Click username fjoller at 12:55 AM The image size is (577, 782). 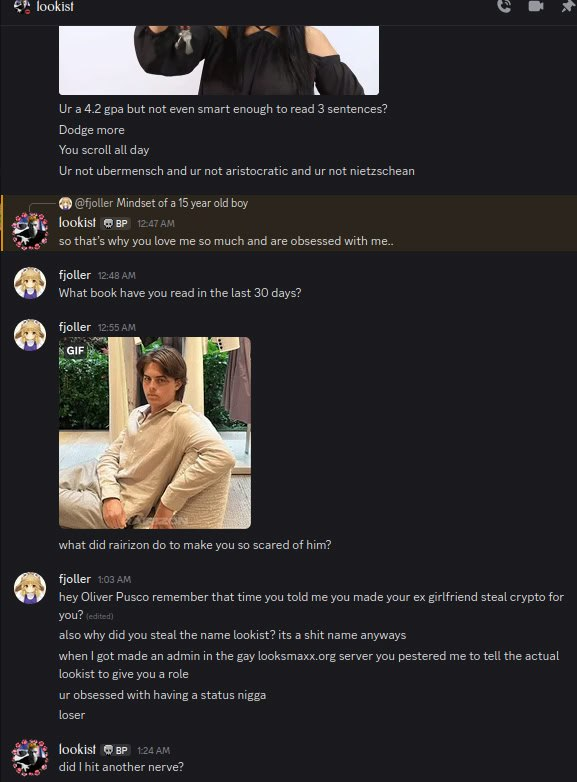(75, 327)
